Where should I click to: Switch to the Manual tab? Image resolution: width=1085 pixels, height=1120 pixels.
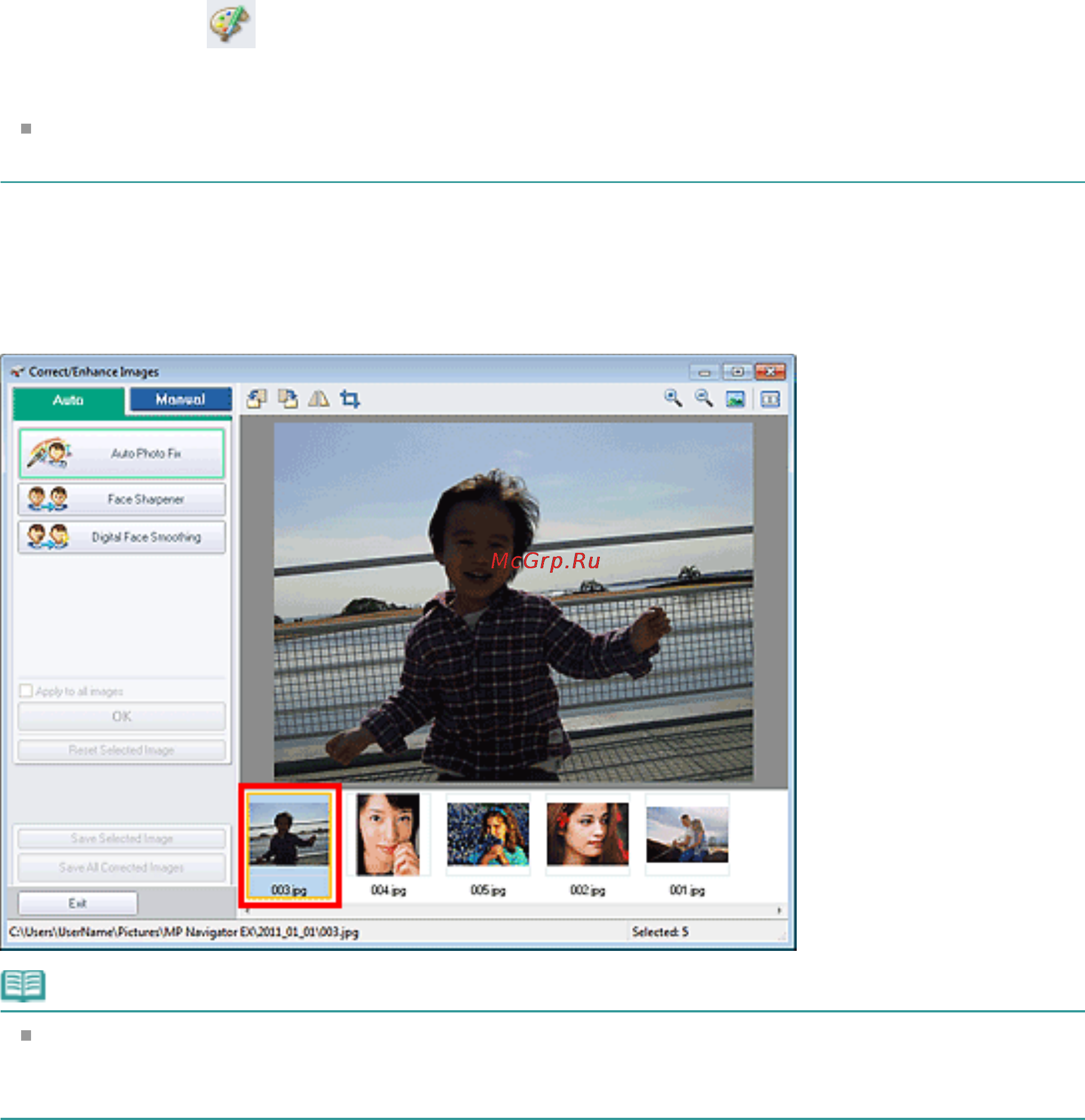pos(181,399)
